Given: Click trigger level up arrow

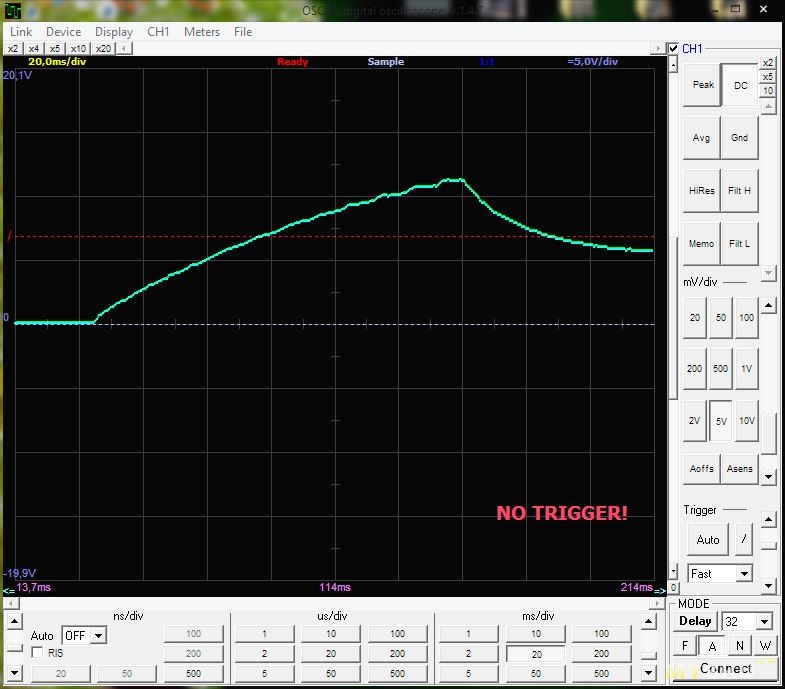Looking at the screenshot, I should click(768, 520).
